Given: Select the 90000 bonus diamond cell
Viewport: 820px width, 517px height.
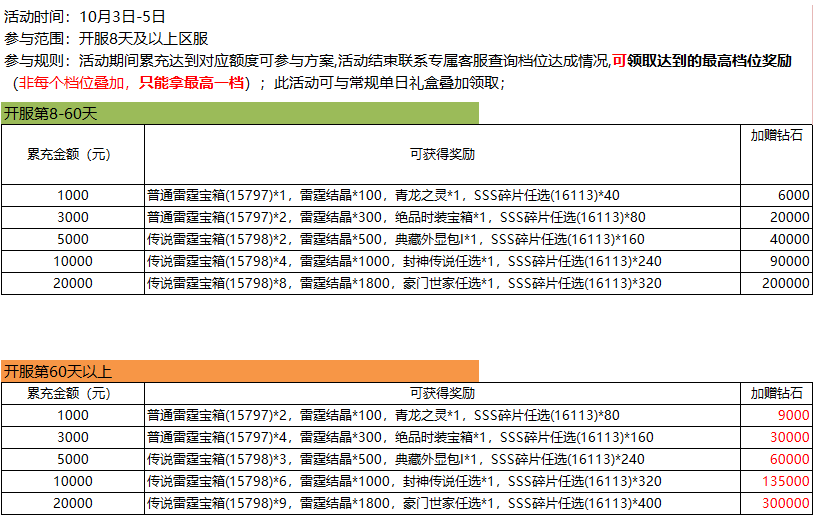Looking at the screenshot, I should coord(776,262).
